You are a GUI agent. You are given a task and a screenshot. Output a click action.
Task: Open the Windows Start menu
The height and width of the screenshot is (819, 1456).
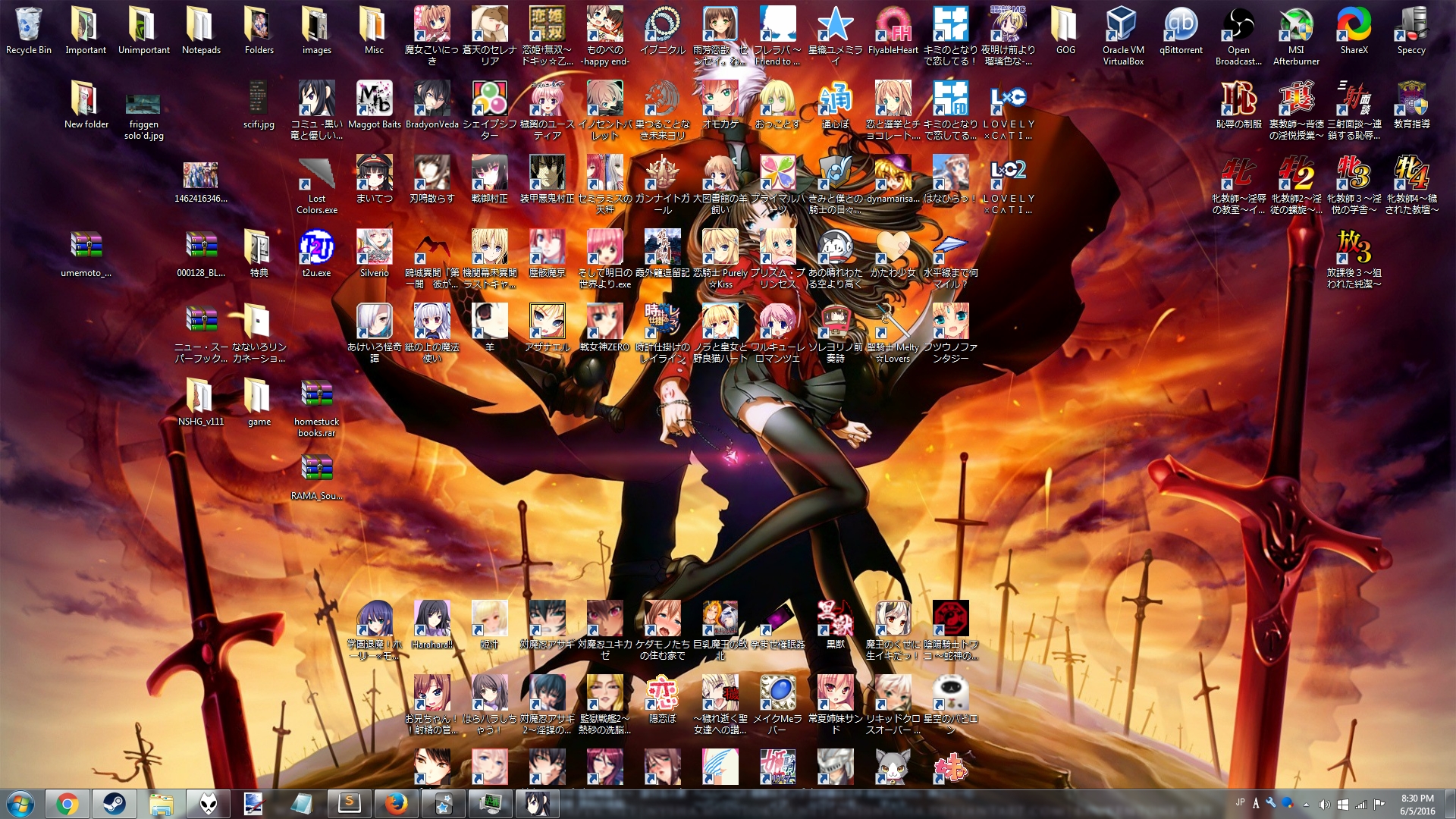point(20,804)
